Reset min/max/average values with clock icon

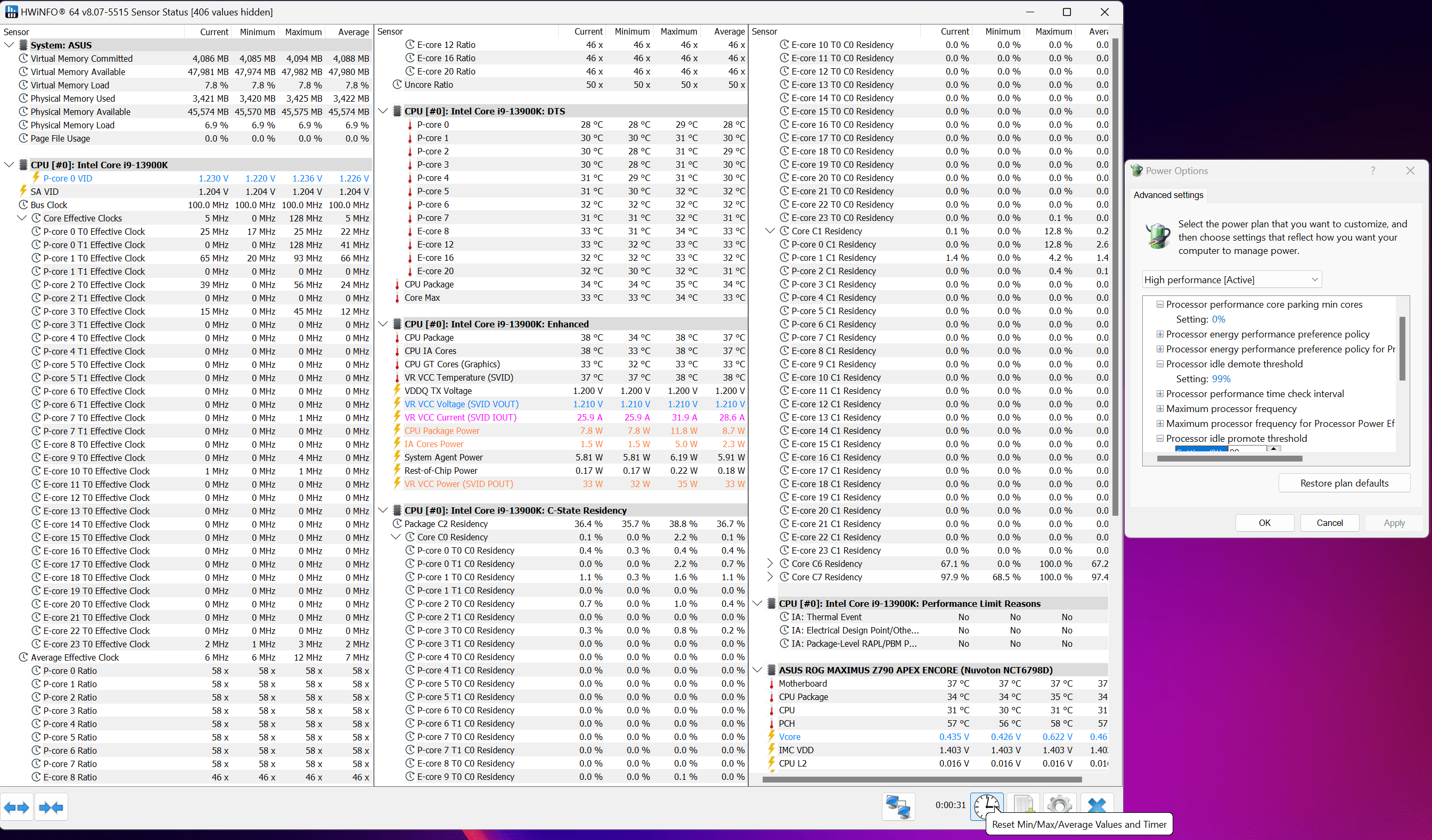point(986,806)
